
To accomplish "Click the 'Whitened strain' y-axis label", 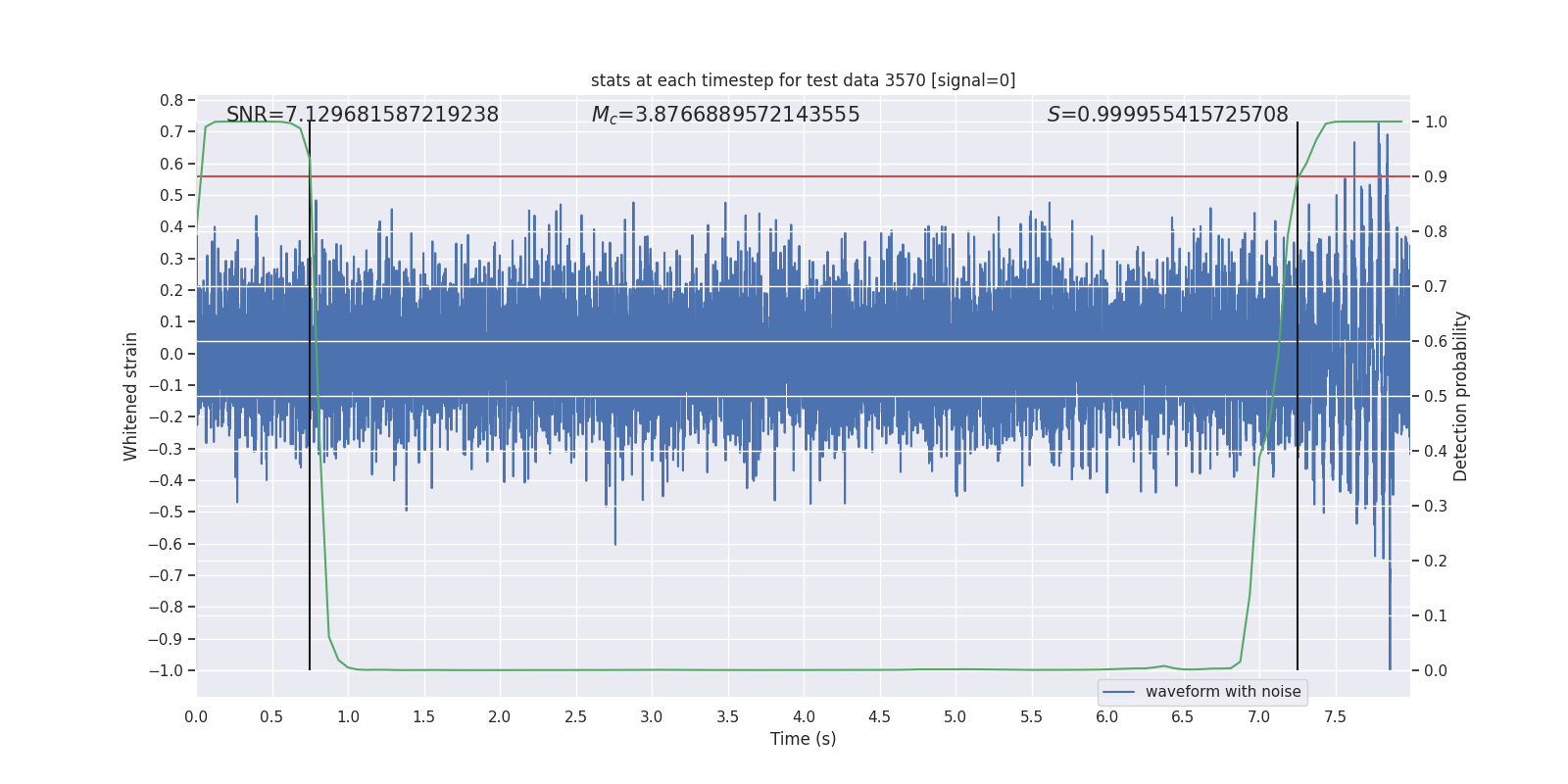I will tap(130, 396).
